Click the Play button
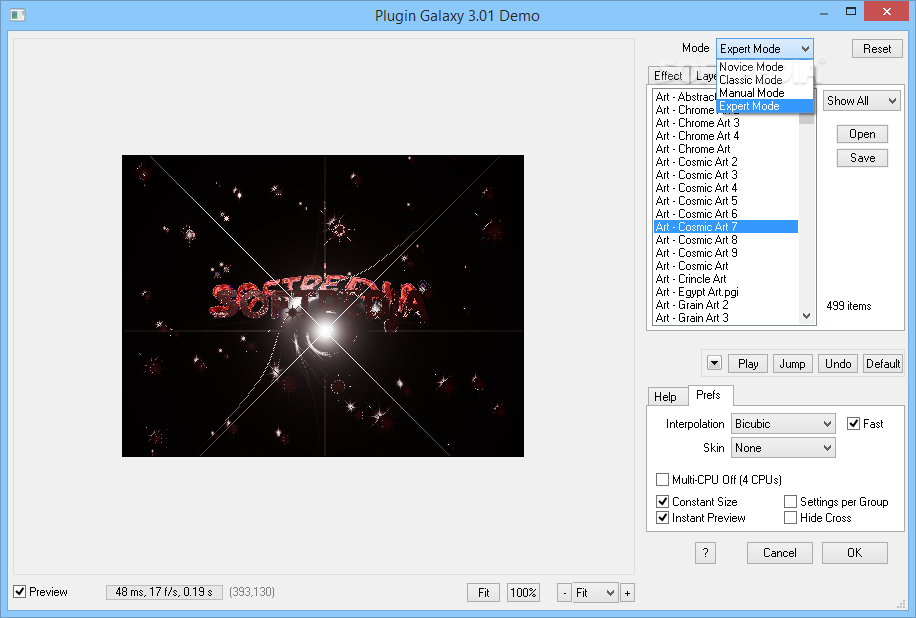The image size is (916, 618). click(748, 363)
